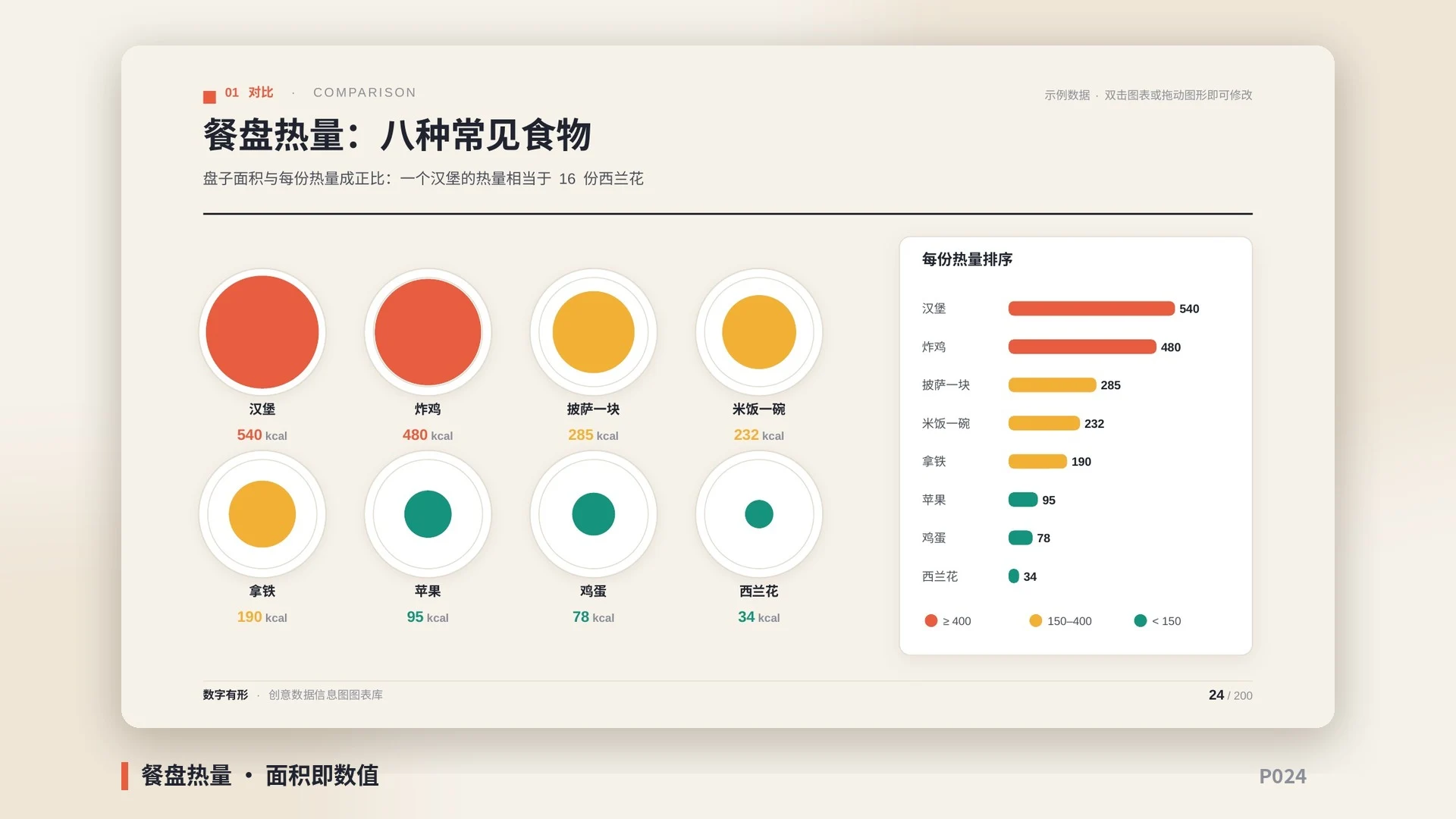
Task: Select the 汉堡 540 bar in chart
Action: click(1091, 309)
